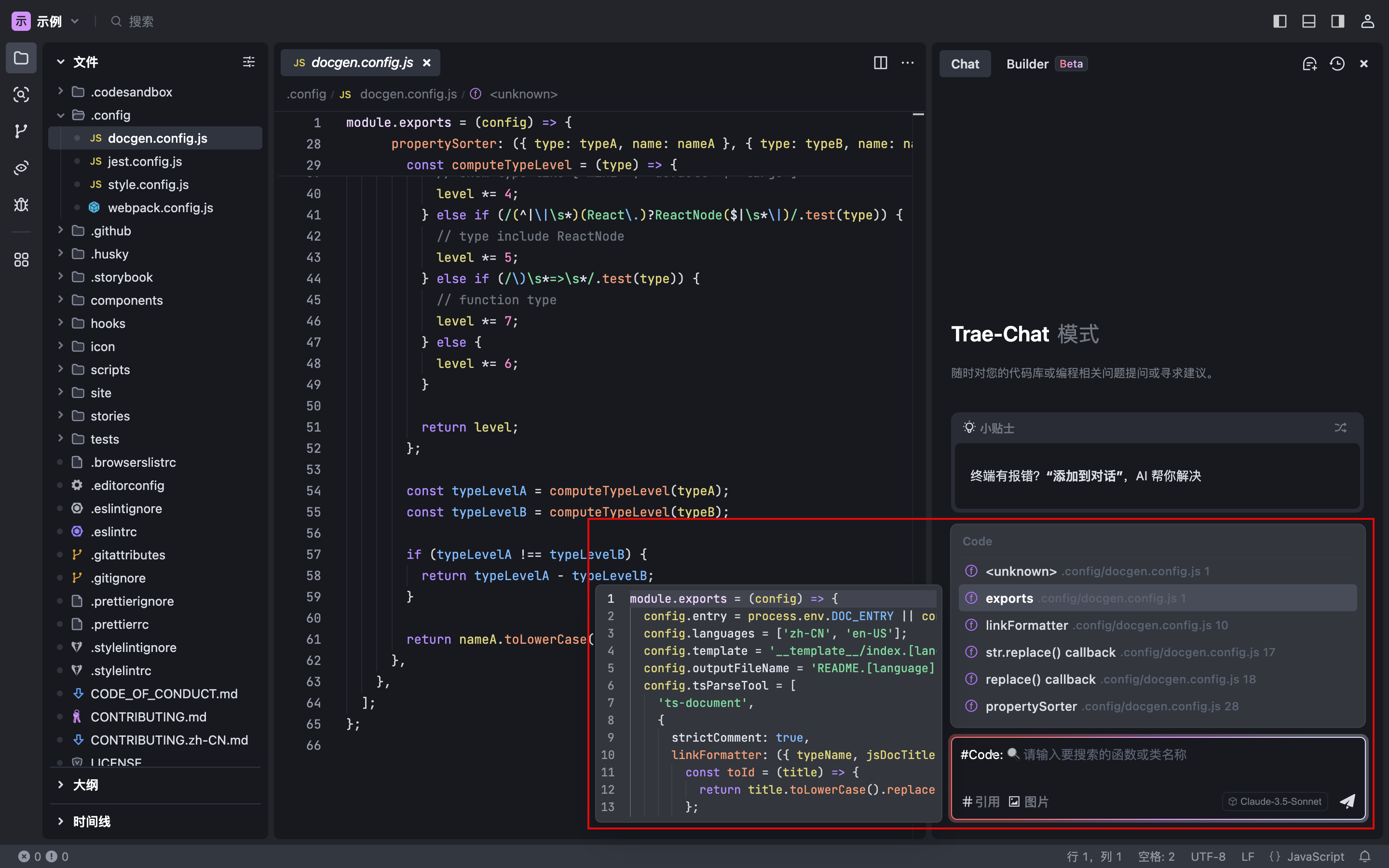Switch to the Chat tab

[965, 64]
